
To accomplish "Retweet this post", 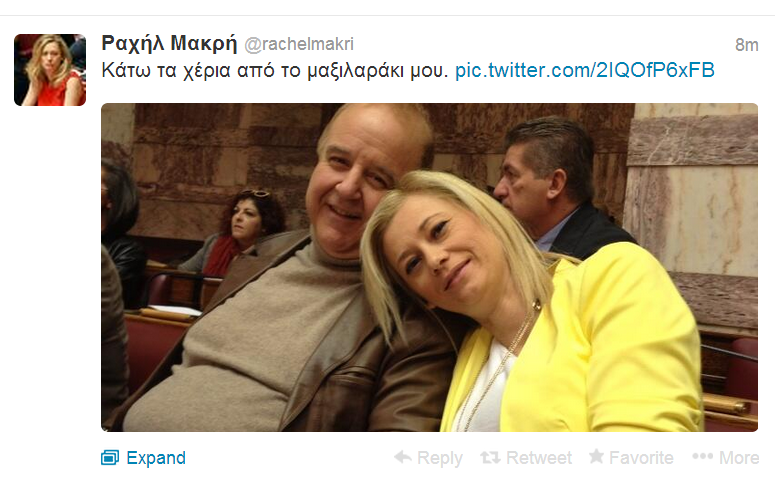I will (x=526, y=458).
